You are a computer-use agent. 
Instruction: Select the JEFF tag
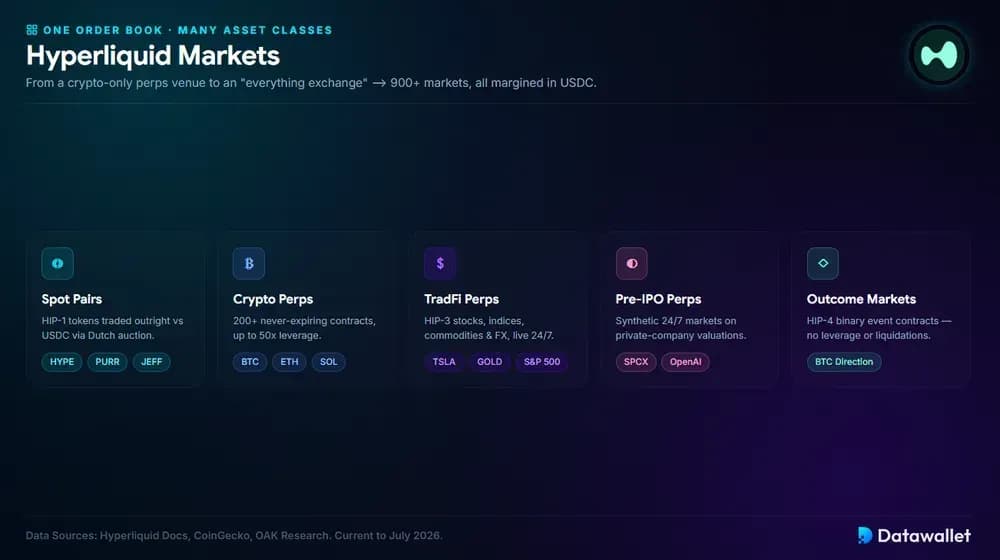[151, 362]
